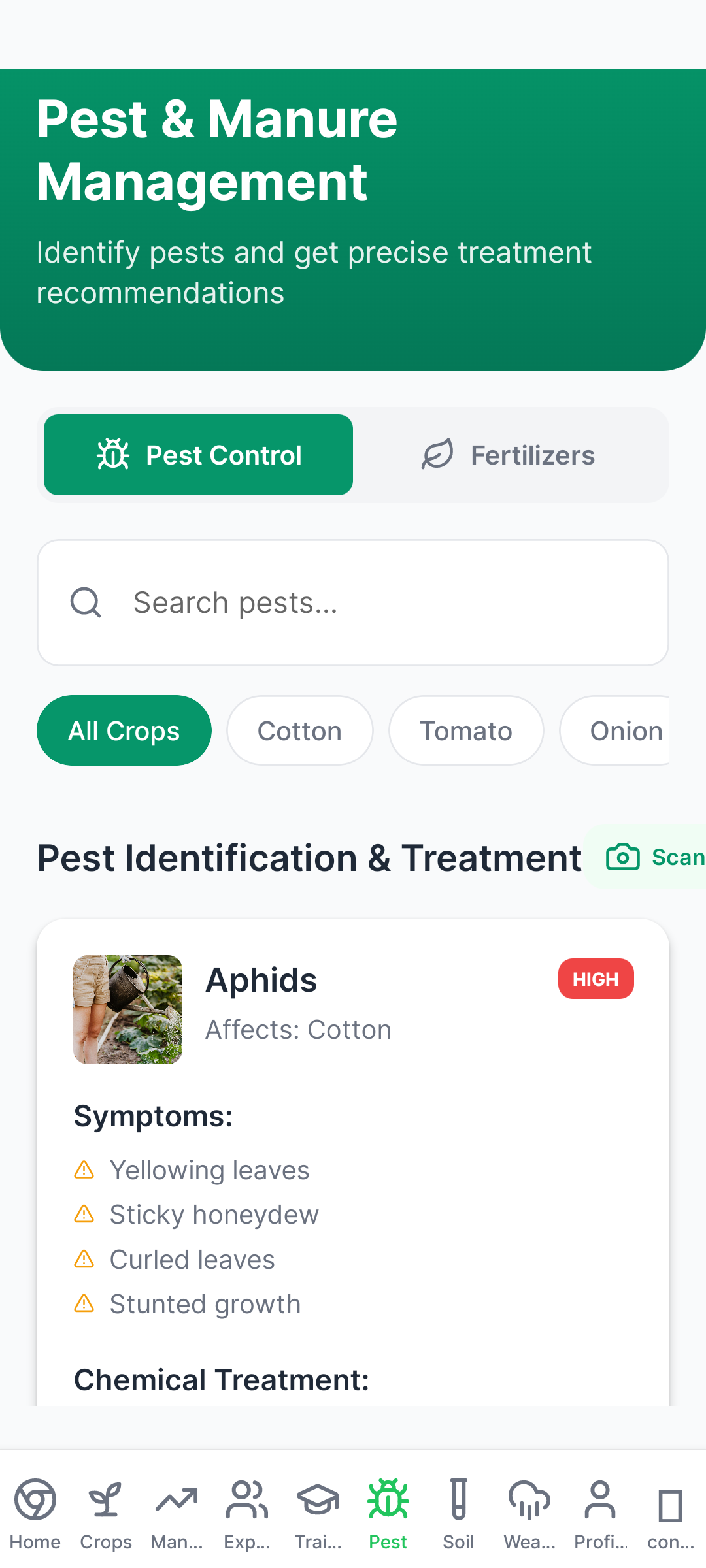The height and width of the screenshot is (1568, 706).
Task: Switch to the Fertilizers tab
Action: click(x=510, y=455)
